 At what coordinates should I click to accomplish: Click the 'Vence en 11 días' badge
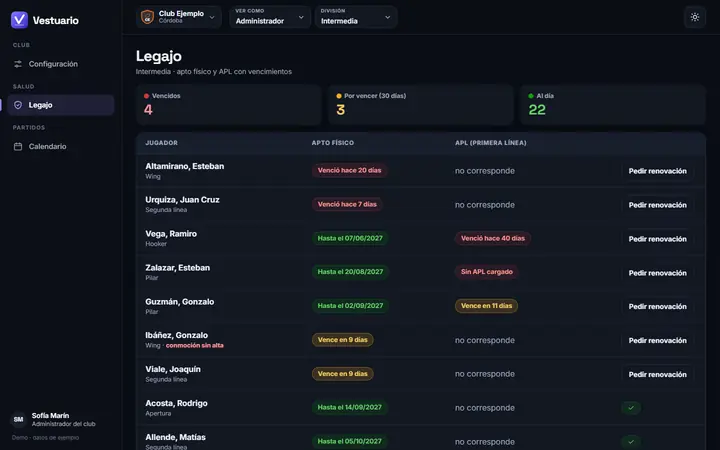[486, 306]
